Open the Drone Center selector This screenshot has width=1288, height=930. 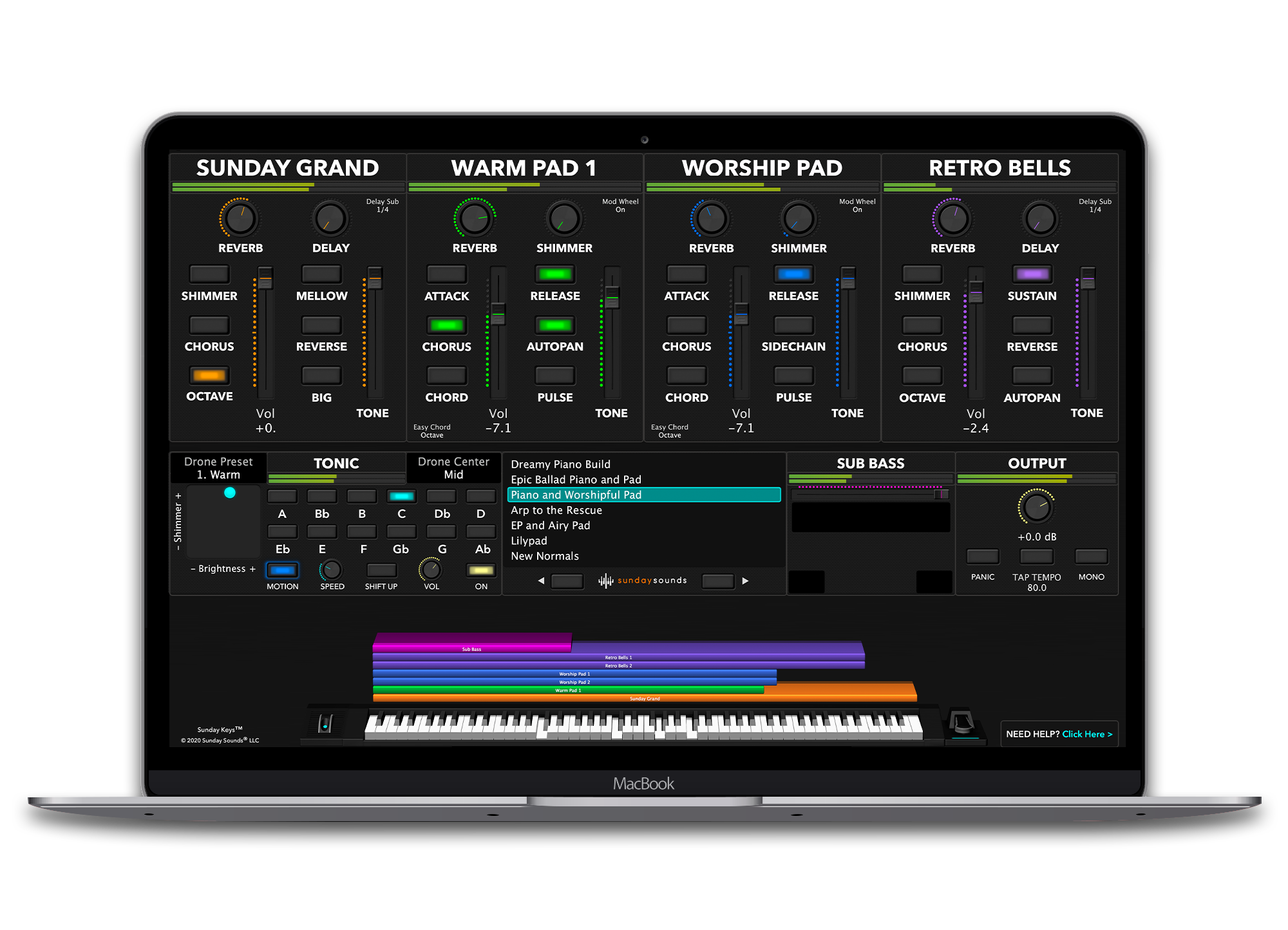pos(453,468)
